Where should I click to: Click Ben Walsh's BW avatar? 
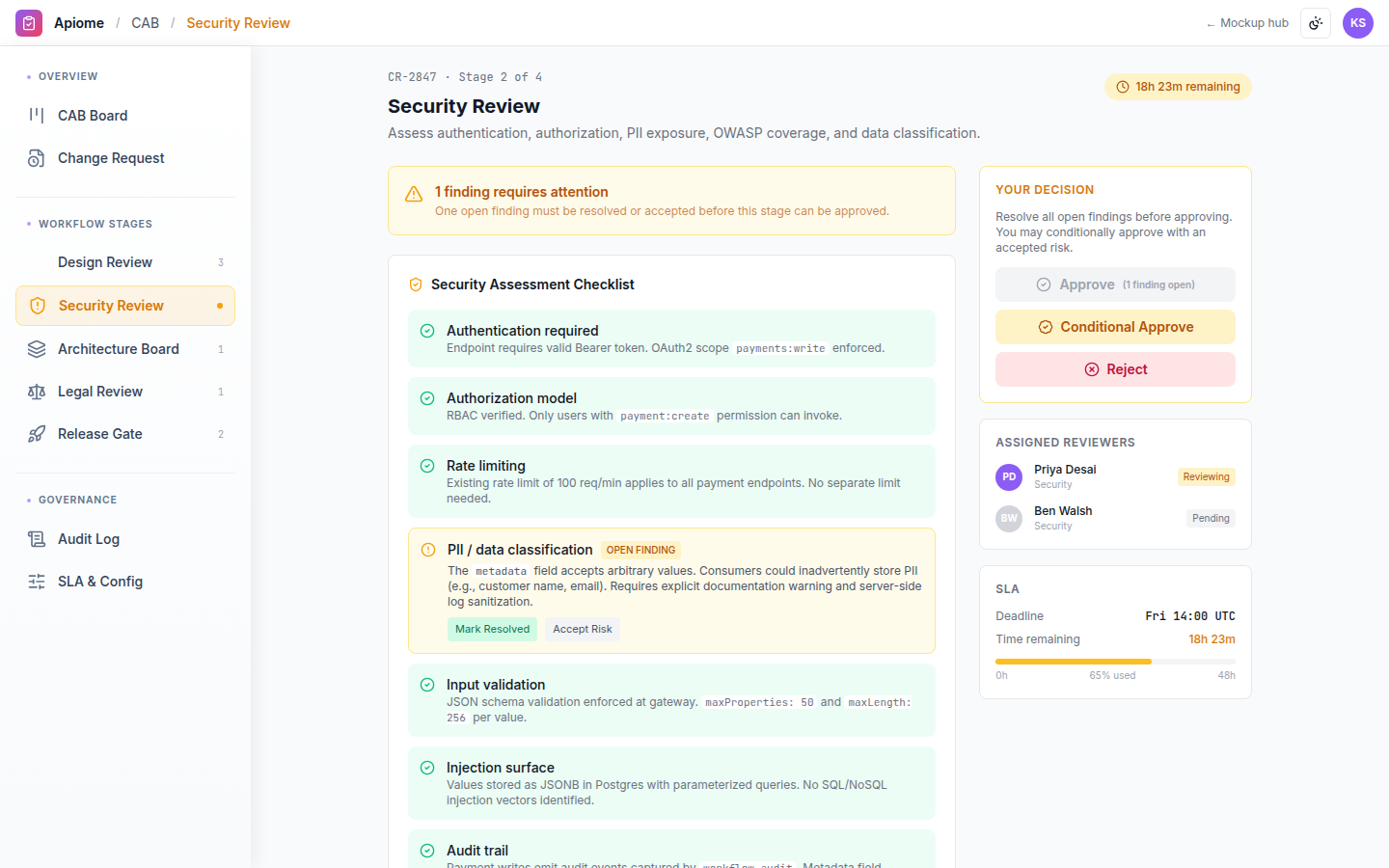tap(1009, 518)
